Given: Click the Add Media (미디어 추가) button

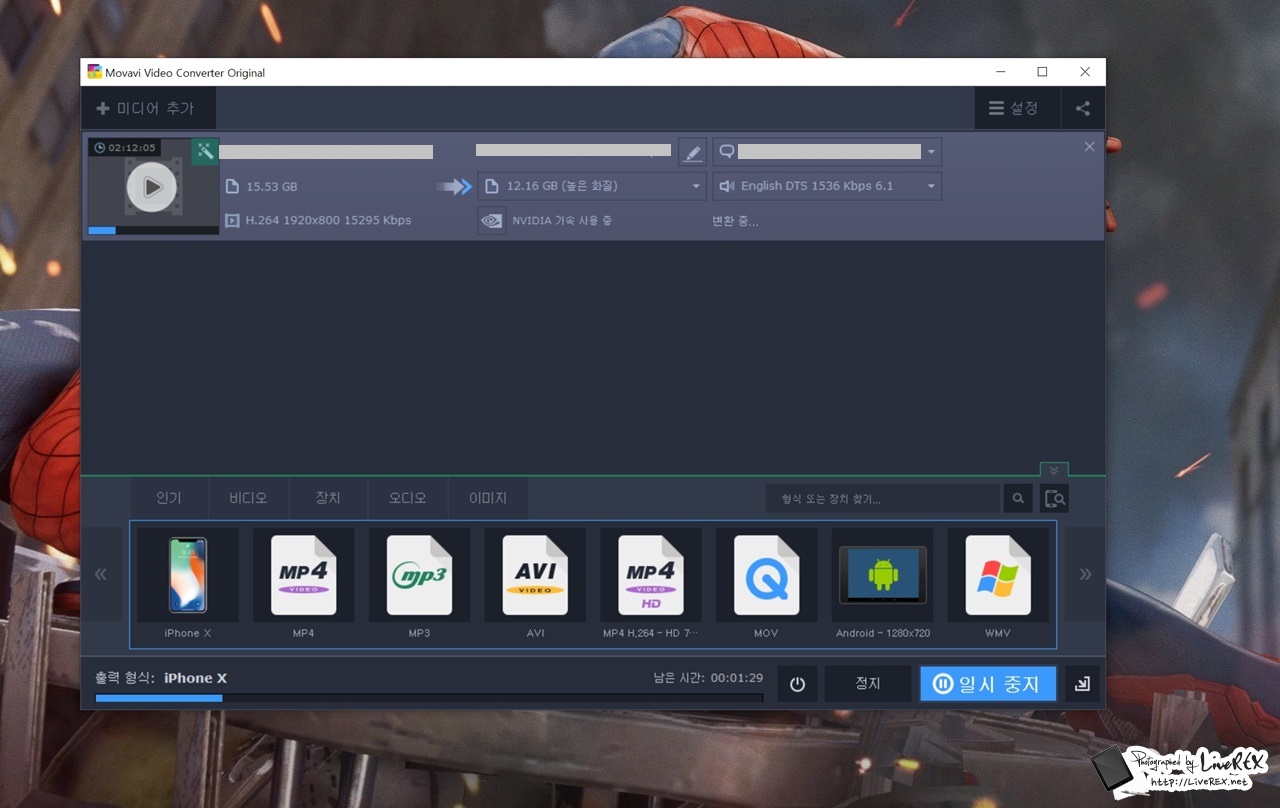Looking at the screenshot, I should click(x=147, y=108).
